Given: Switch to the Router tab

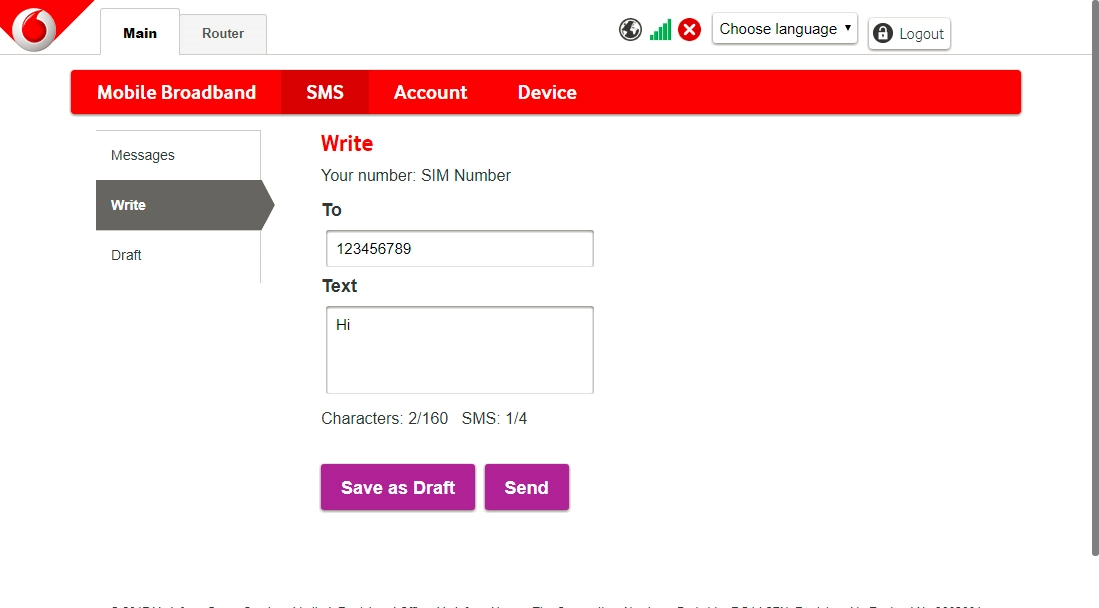Looking at the screenshot, I should [x=223, y=33].
